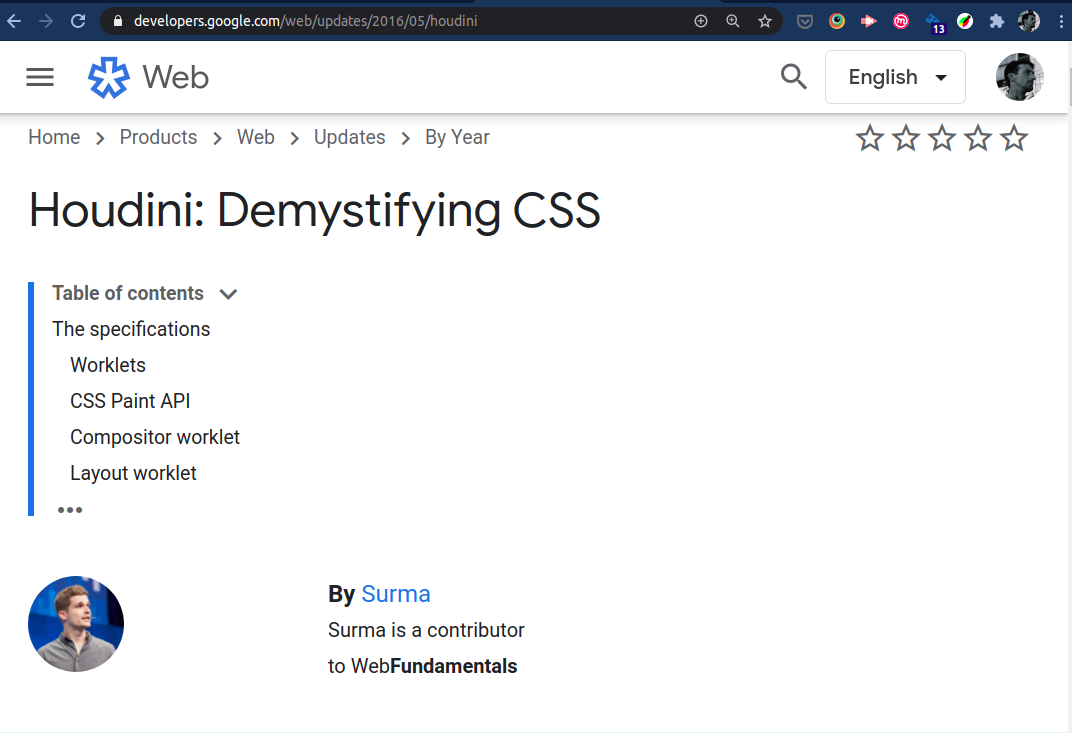The image size is (1072, 733).
Task: Click the striped multicolor circle extension
Action: (965, 21)
